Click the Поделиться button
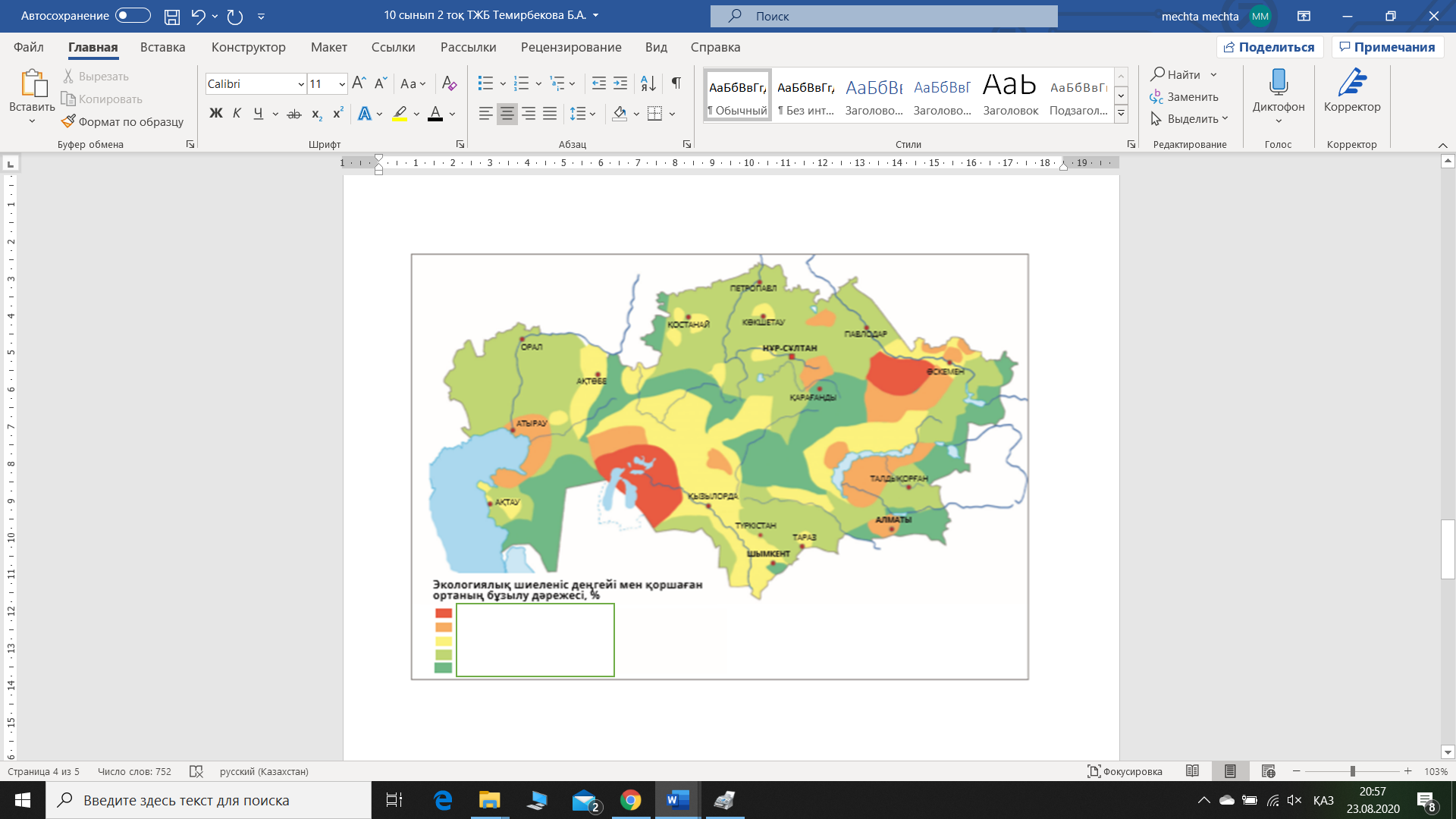Screen dimensions: 1456x819 point(1269,47)
